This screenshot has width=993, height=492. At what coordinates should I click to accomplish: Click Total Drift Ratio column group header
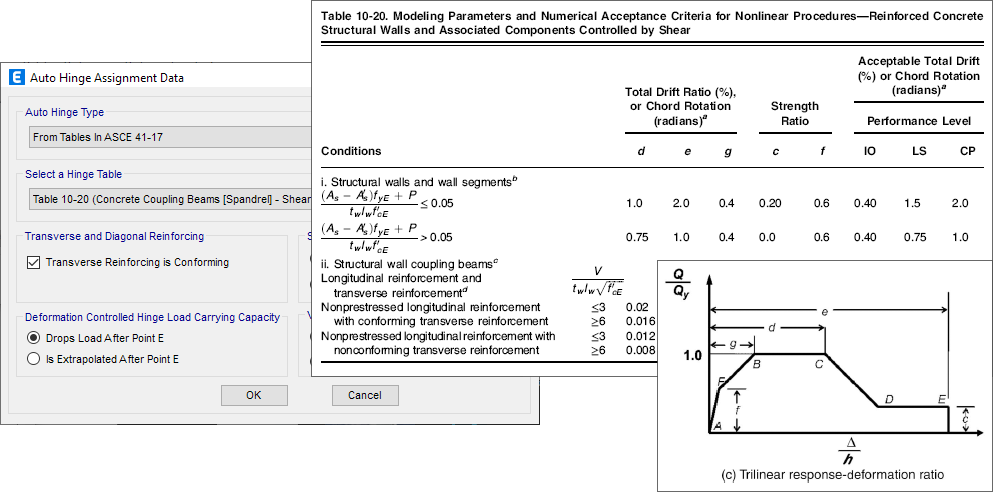click(x=681, y=106)
